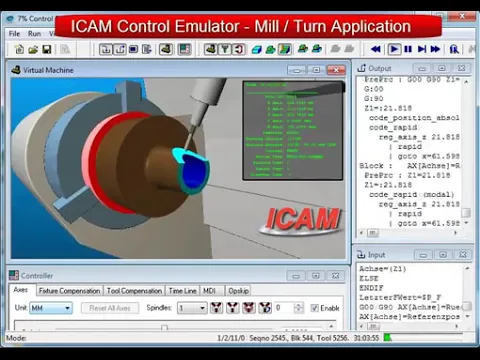Viewport: 480px width, 360px height.
Task: Click the Output panel vertical scrollbar thumb
Action: [466, 213]
